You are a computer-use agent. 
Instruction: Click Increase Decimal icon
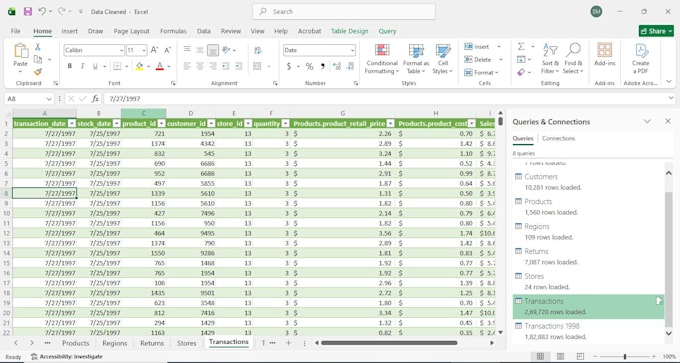pyautogui.click(x=337, y=66)
